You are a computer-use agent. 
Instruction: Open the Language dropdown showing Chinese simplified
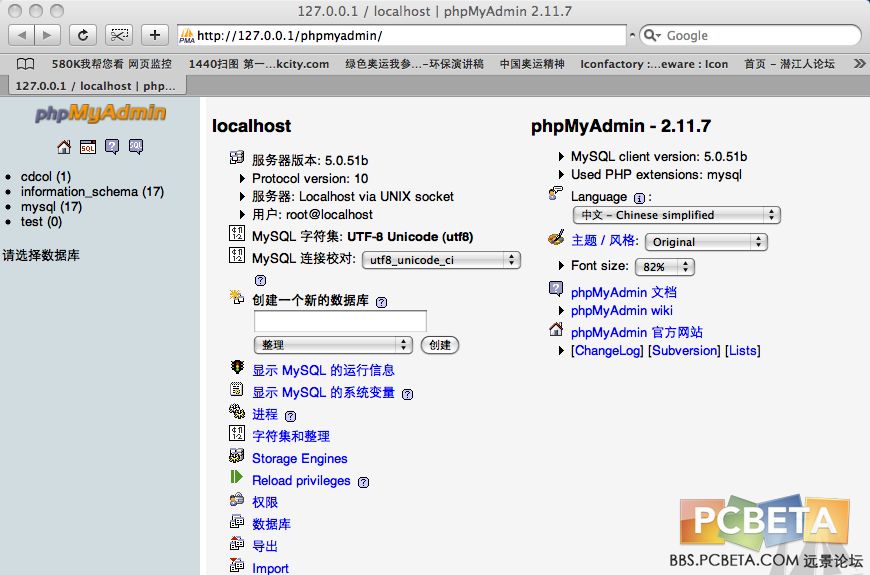tap(676, 215)
